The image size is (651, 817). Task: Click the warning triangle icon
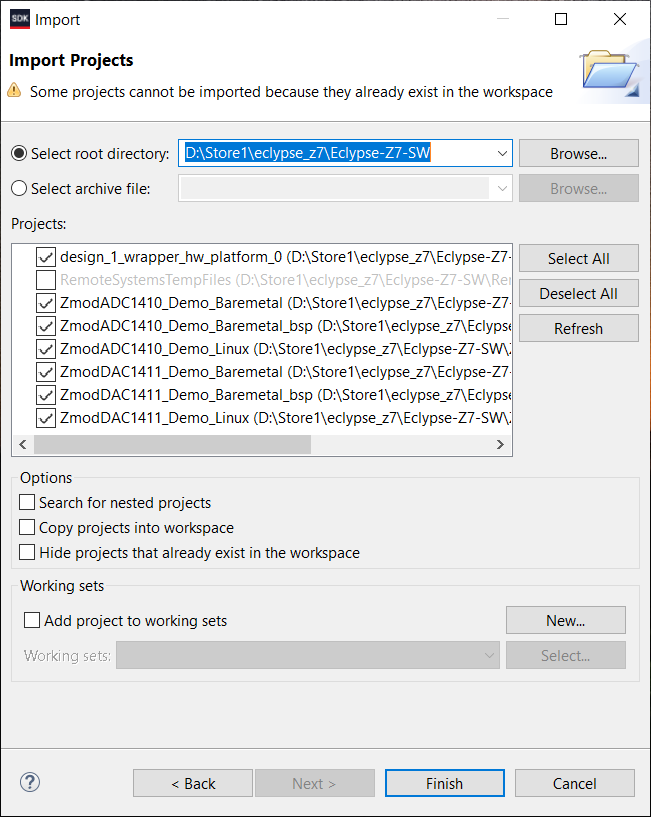tap(14, 90)
